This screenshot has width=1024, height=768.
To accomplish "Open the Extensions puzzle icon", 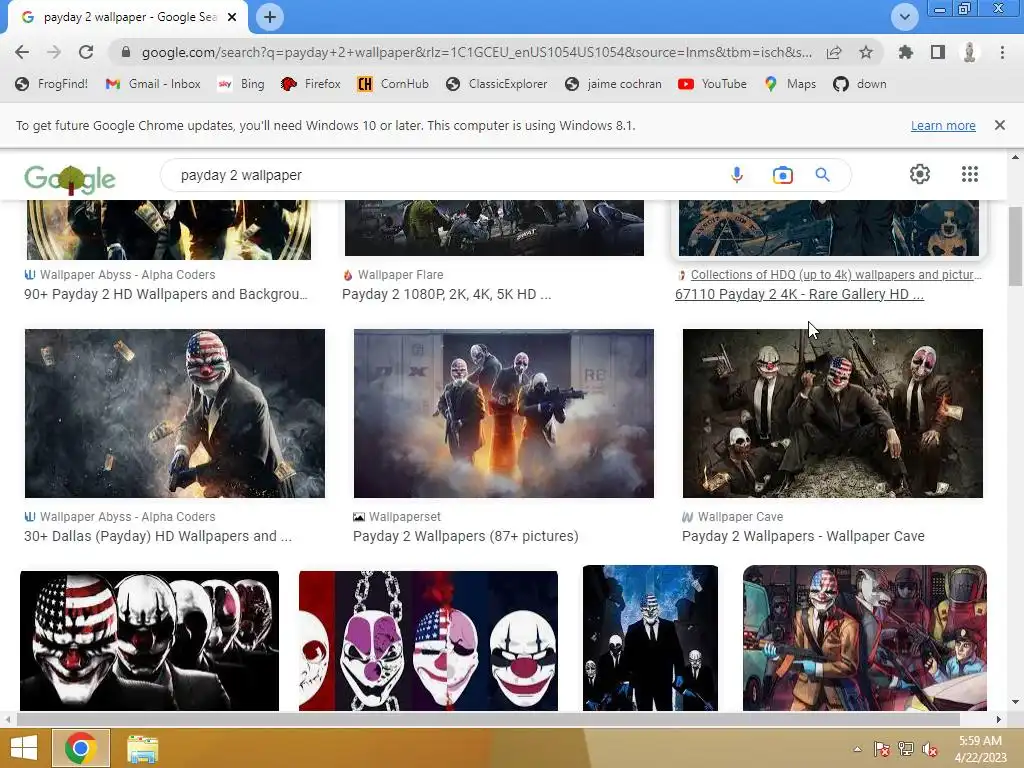I will coord(905,52).
